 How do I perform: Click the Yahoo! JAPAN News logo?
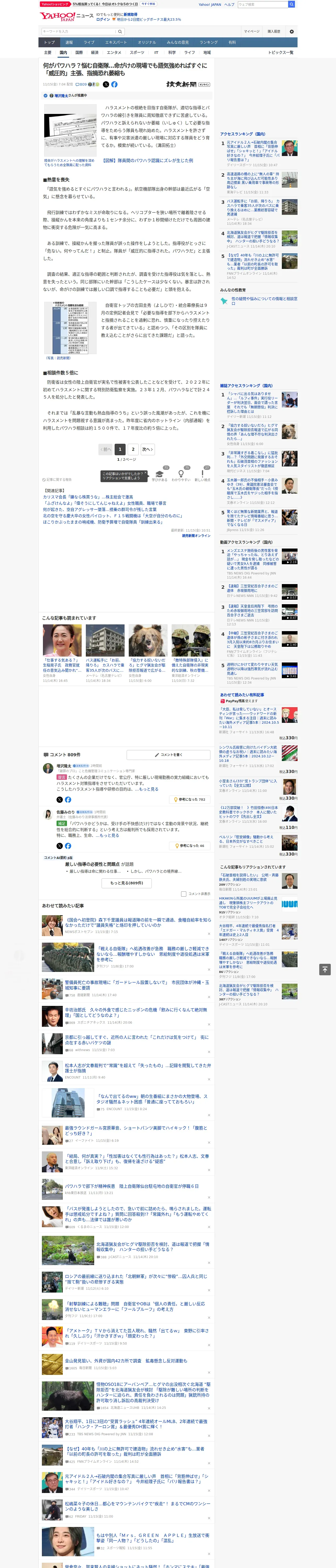pos(67,16)
